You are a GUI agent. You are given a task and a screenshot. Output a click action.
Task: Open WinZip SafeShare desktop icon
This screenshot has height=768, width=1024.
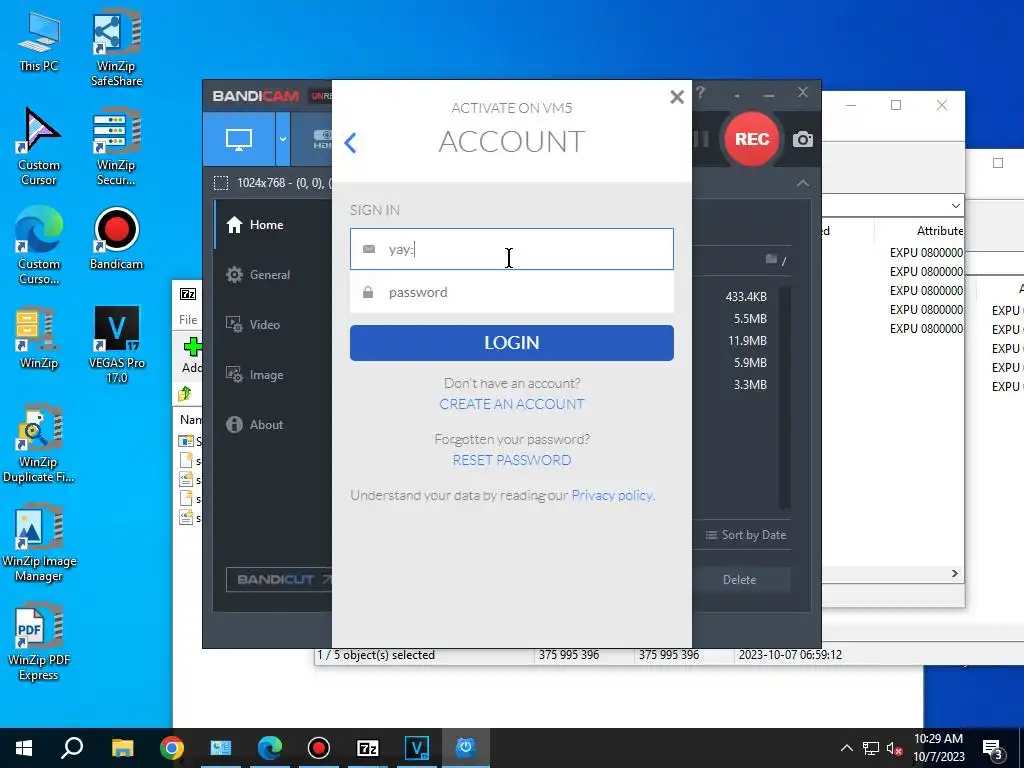(116, 48)
